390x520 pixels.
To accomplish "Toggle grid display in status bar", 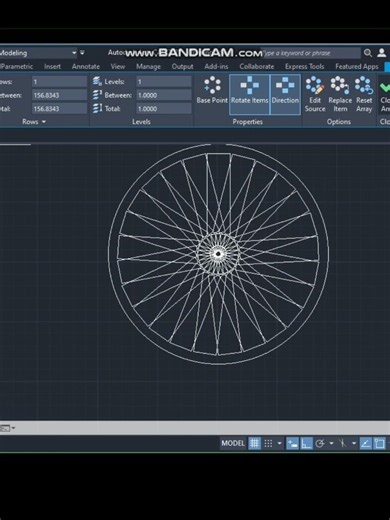I will point(254,443).
